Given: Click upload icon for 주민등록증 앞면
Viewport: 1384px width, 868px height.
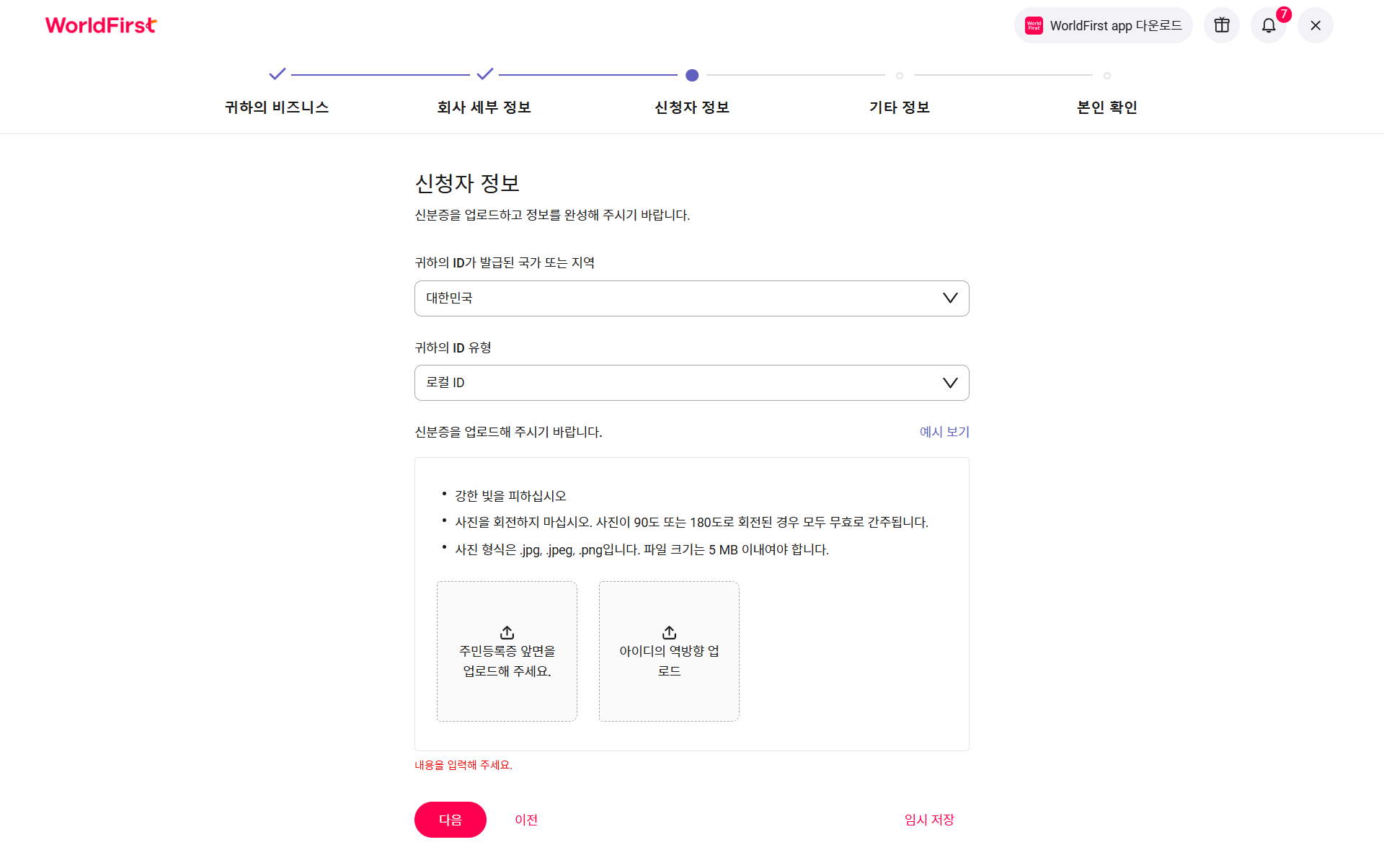Looking at the screenshot, I should [x=507, y=632].
